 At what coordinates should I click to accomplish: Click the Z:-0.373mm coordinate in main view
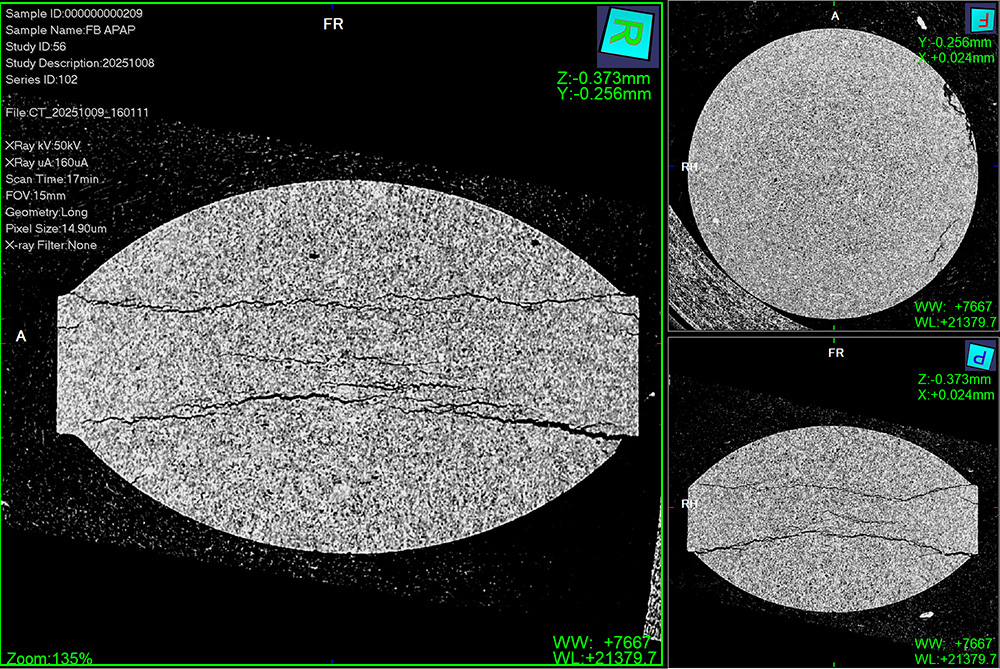pos(605,78)
